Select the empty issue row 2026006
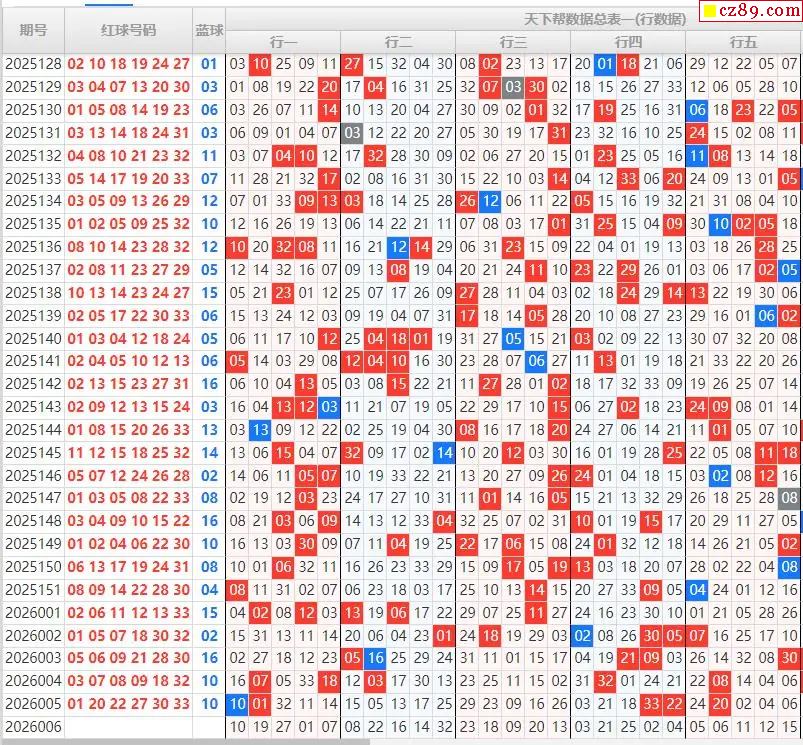 click(x=33, y=727)
